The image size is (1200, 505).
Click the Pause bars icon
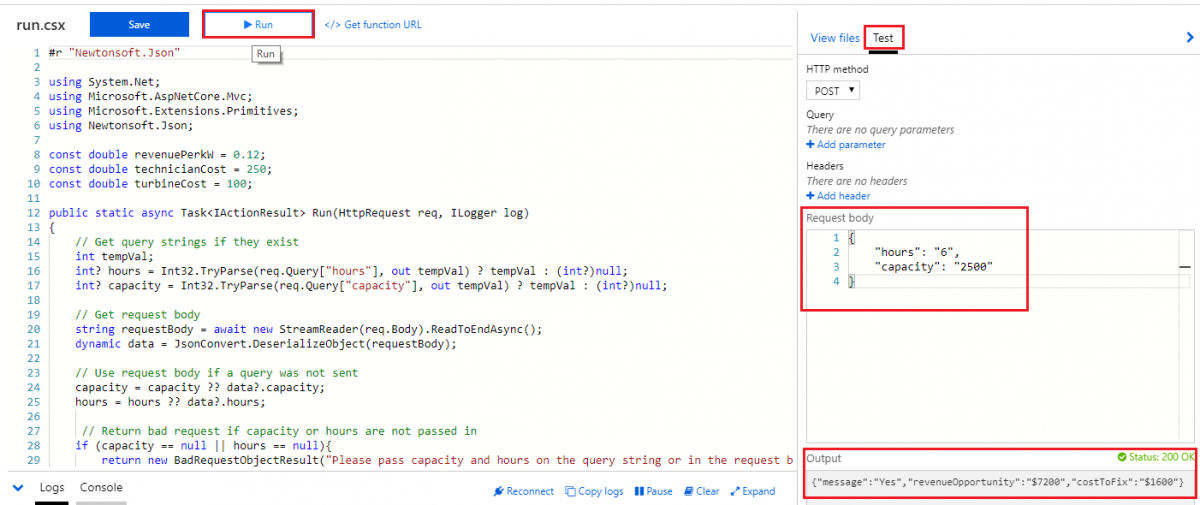point(639,491)
